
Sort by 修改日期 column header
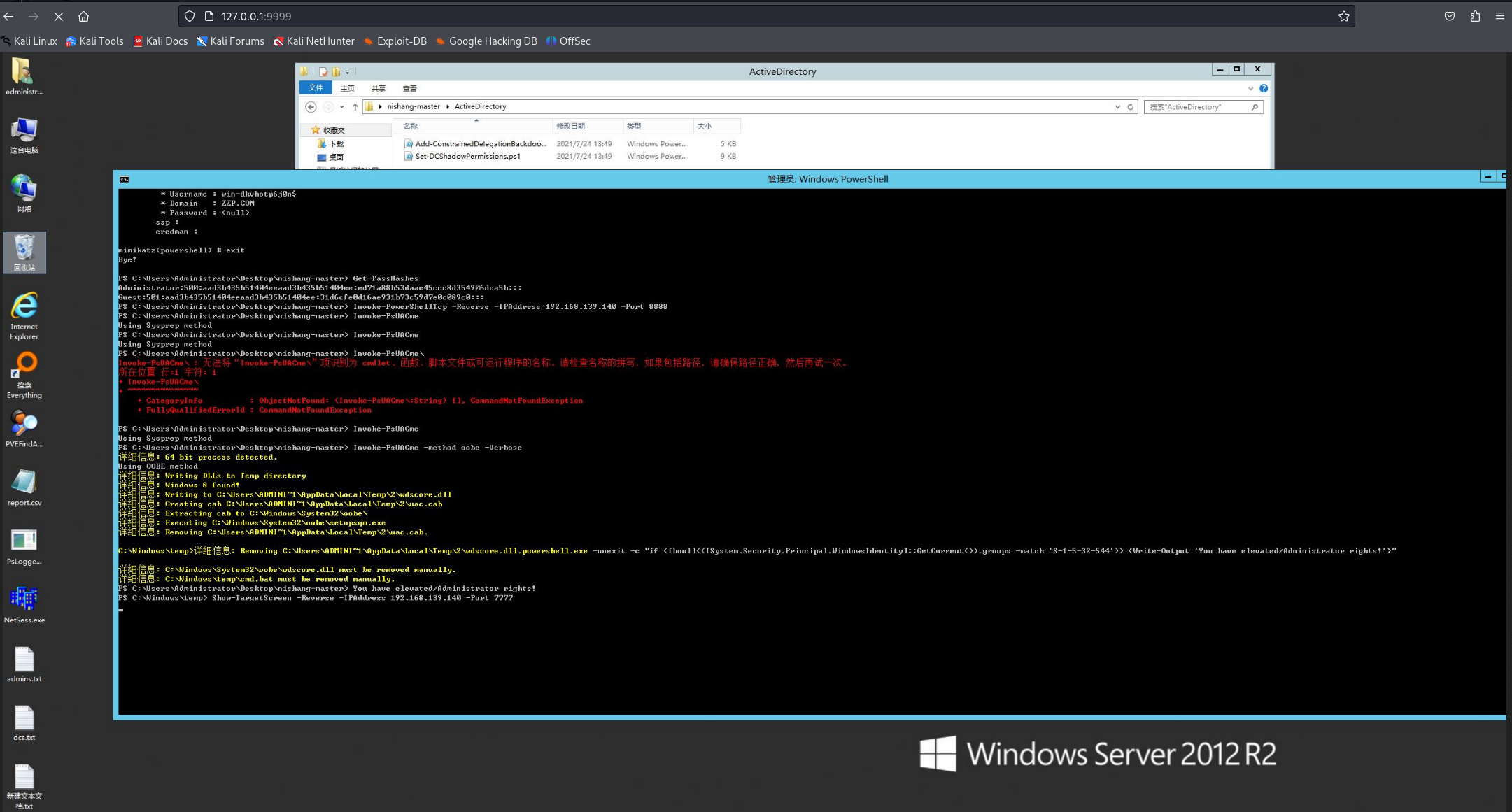(x=587, y=126)
